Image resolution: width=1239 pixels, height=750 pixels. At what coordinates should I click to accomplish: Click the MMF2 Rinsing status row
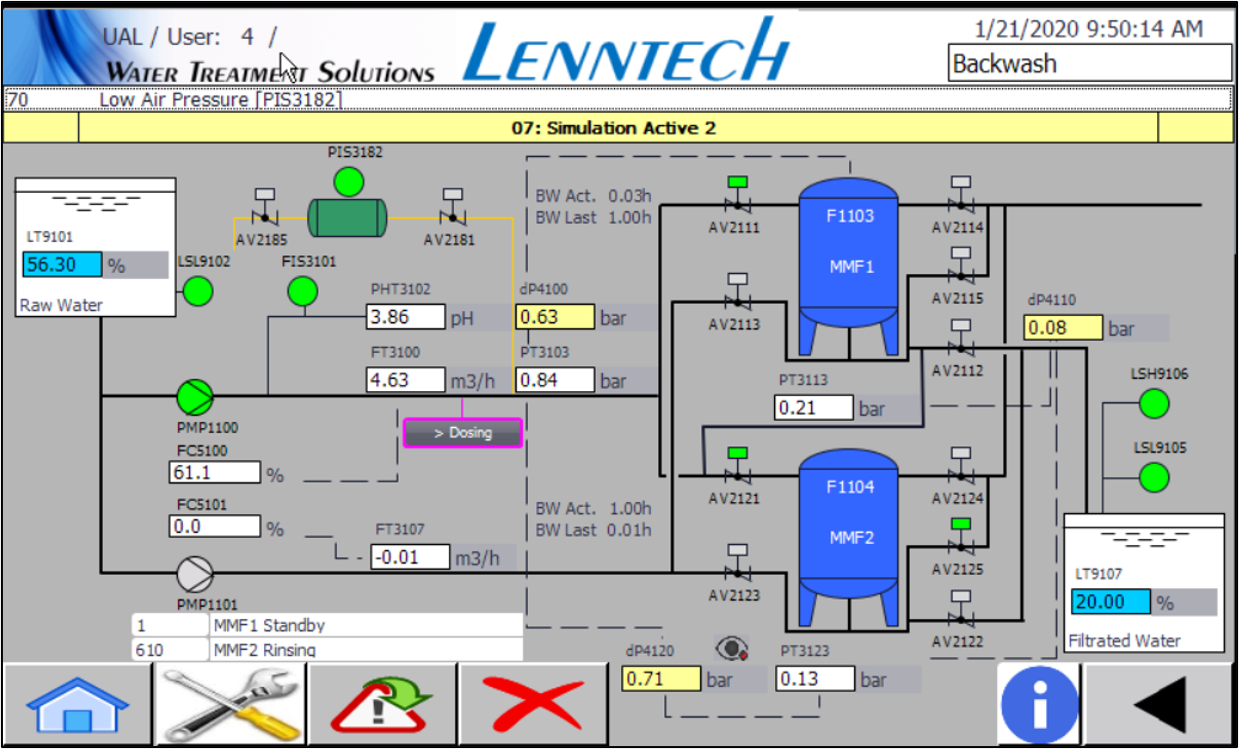327,649
